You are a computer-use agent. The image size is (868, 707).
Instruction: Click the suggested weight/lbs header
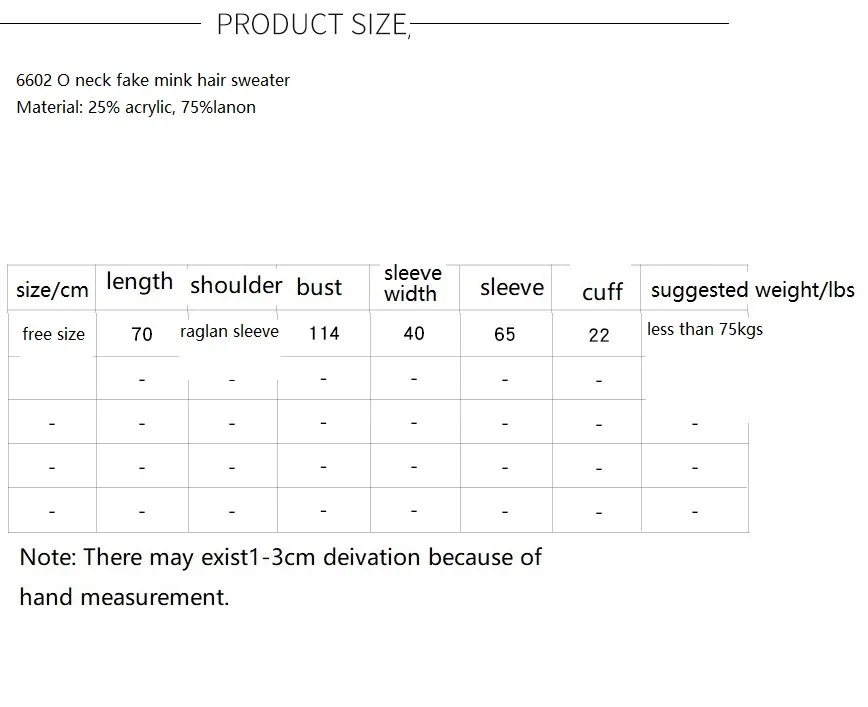753,290
